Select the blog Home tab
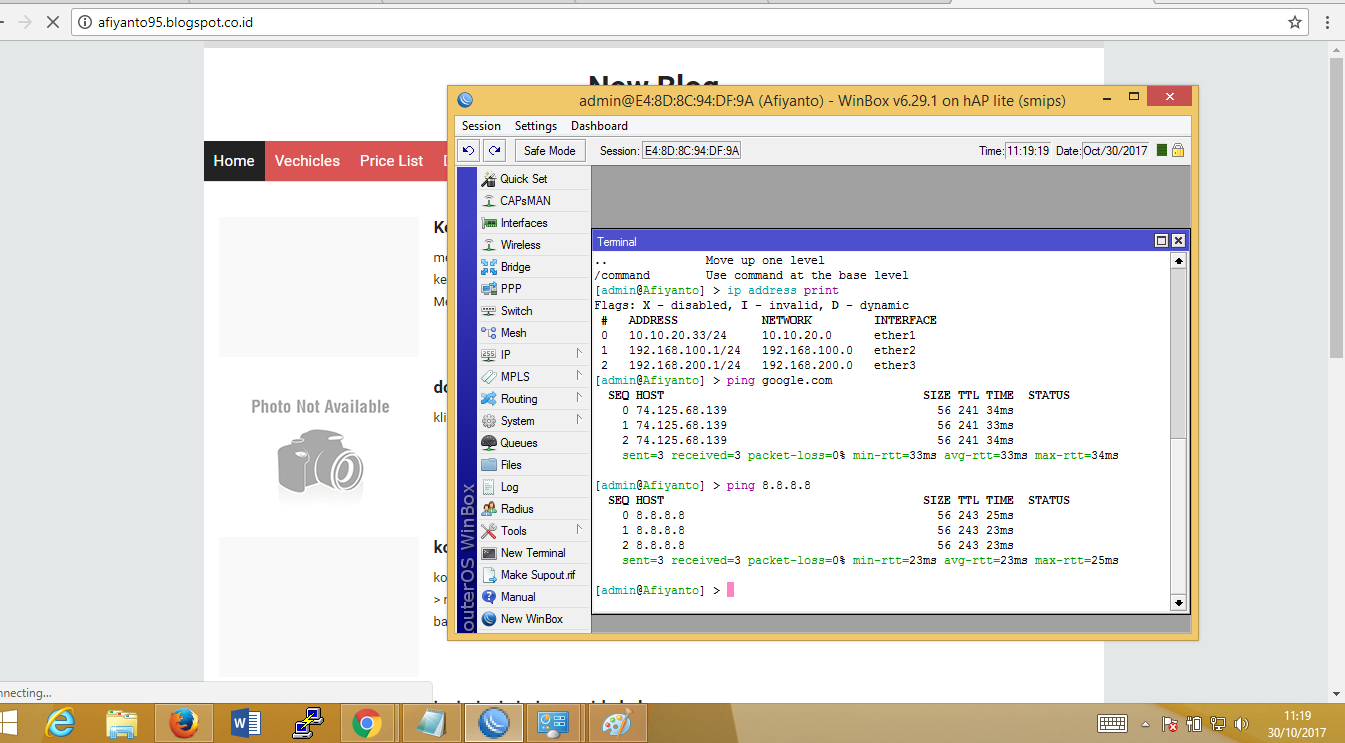 [x=234, y=161]
